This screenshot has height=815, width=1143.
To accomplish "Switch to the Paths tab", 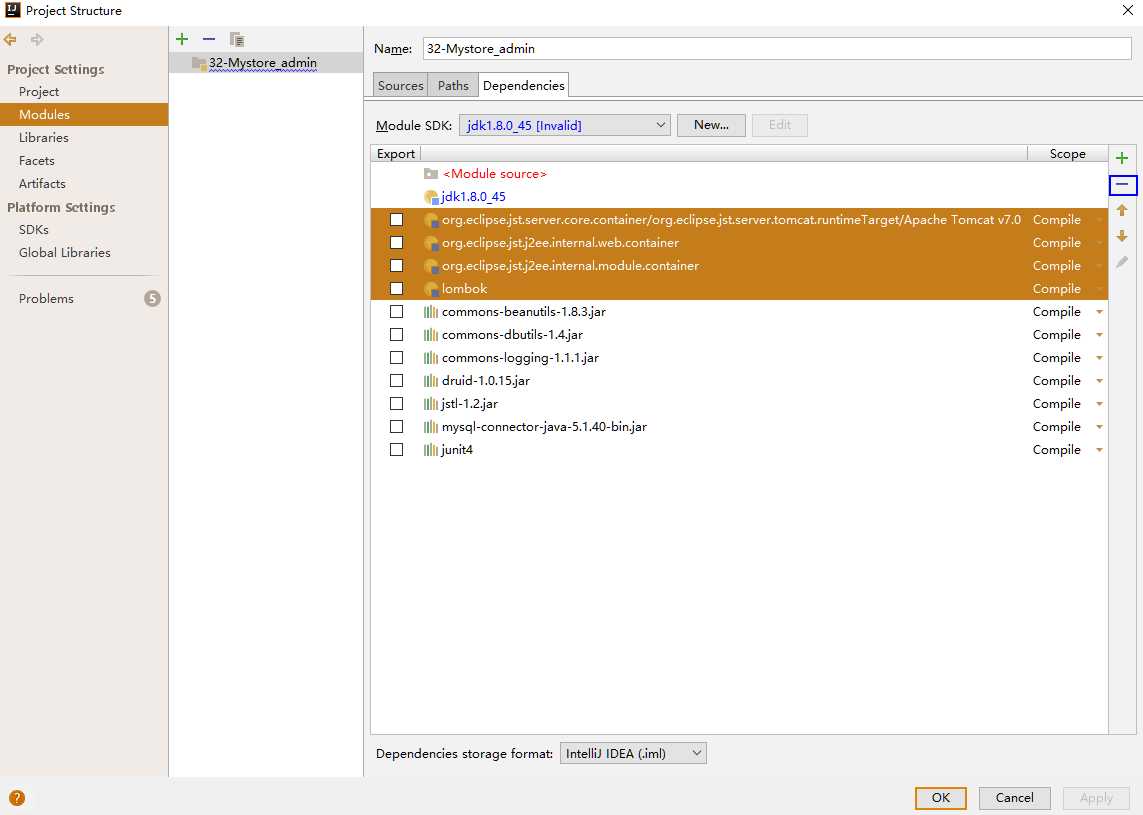I will (x=453, y=85).
